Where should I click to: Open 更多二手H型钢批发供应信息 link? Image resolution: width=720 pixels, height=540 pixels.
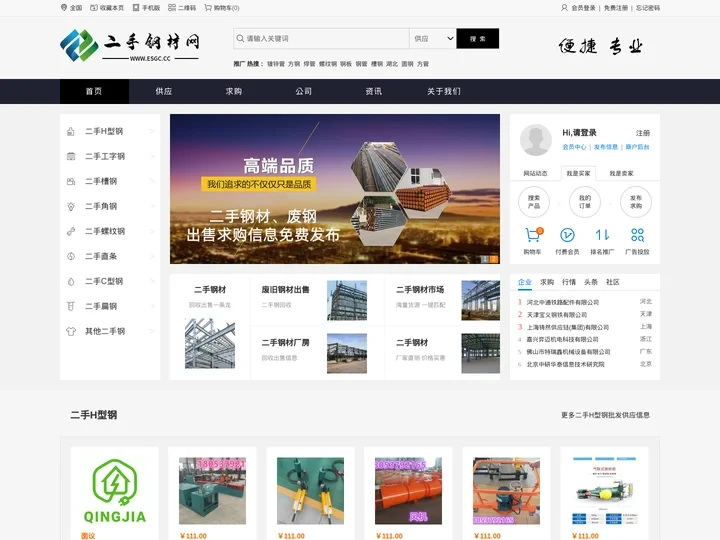point(605,415)
